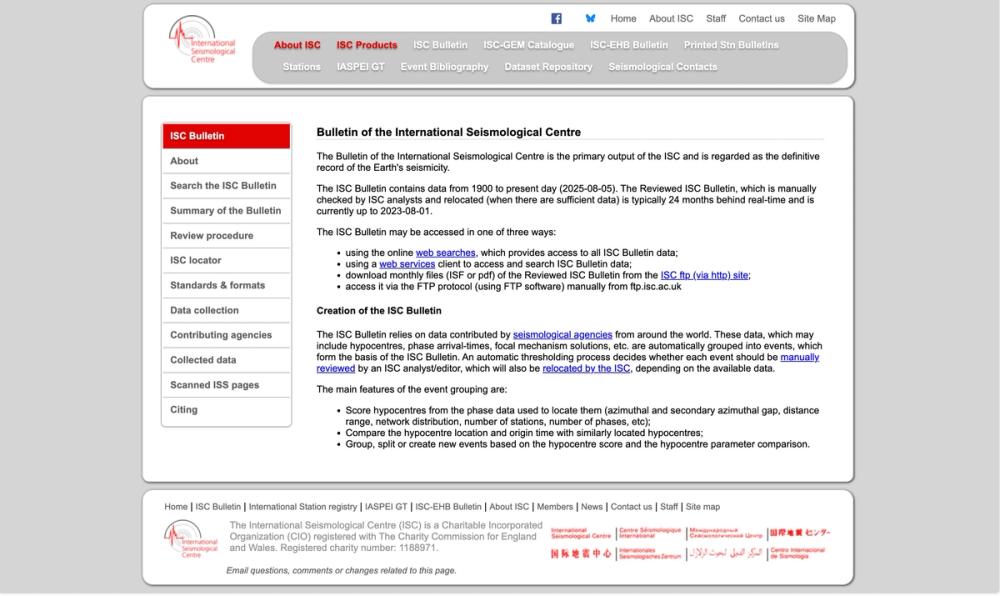This screenshot has height=596, width=1000.
Task: Follow the web services link
Action: [x=407, y=264]
